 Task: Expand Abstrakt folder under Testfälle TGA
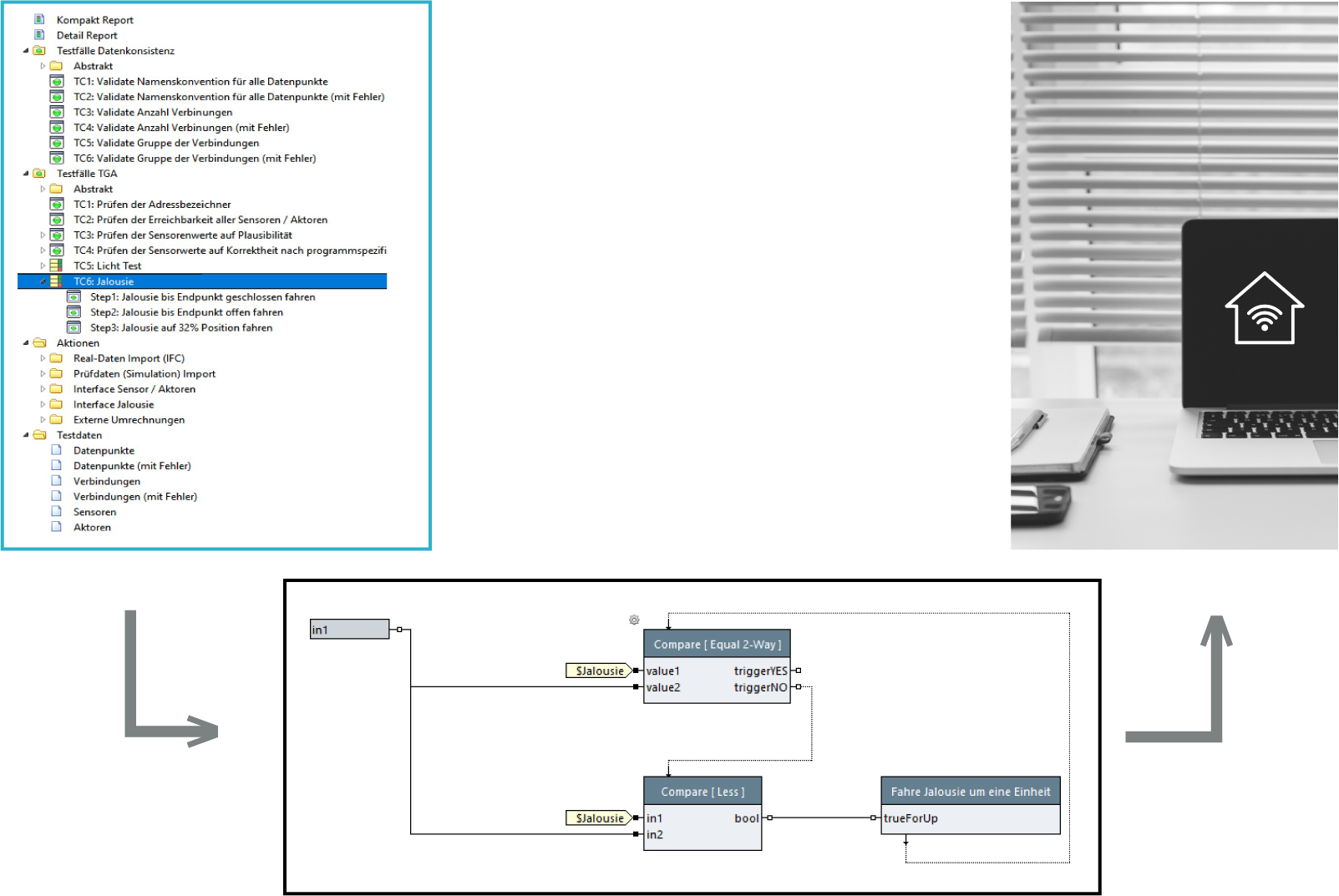(x=43, y=189)
